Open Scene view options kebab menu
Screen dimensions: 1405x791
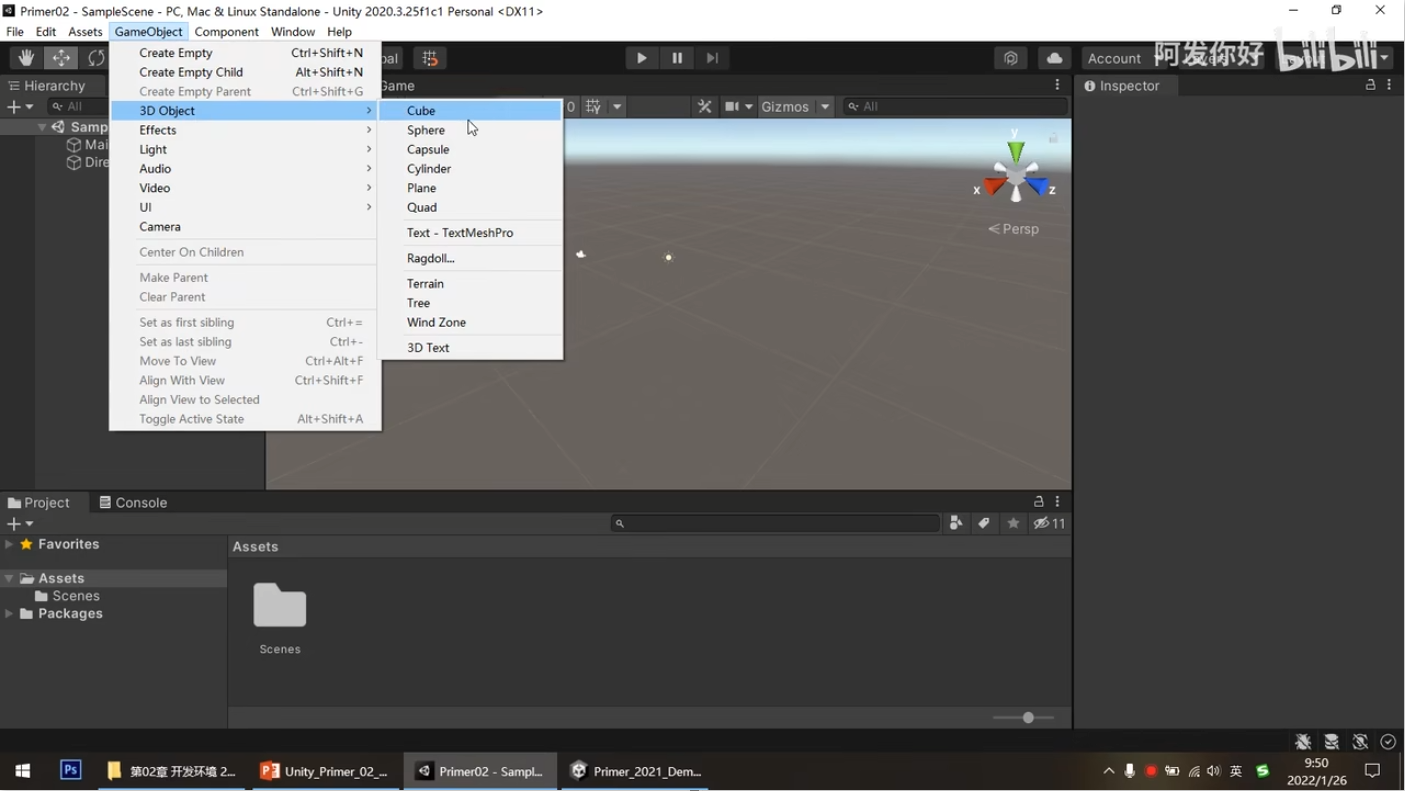1057,85
